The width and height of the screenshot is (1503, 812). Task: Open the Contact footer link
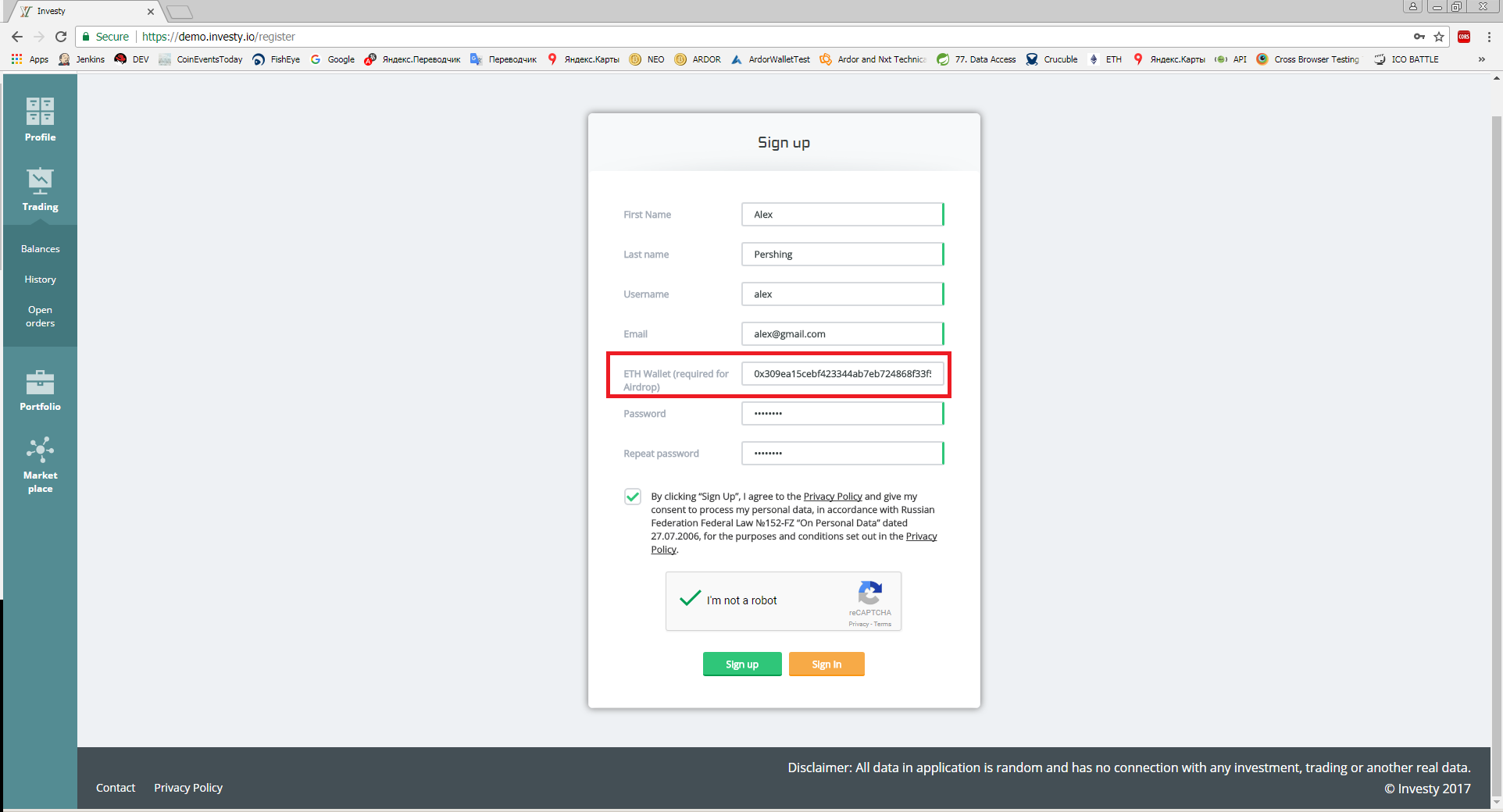click(x=116, y=788)
